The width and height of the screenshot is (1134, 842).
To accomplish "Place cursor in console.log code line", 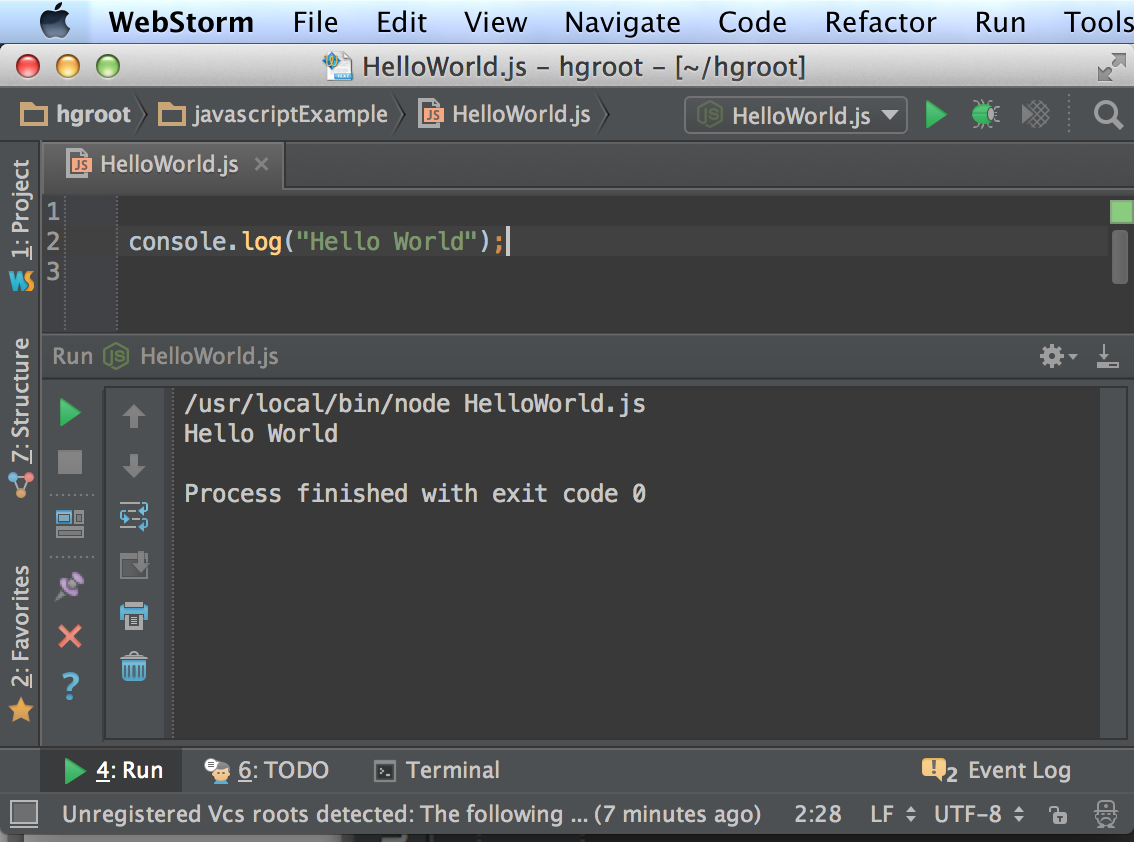I will point(317,241).
